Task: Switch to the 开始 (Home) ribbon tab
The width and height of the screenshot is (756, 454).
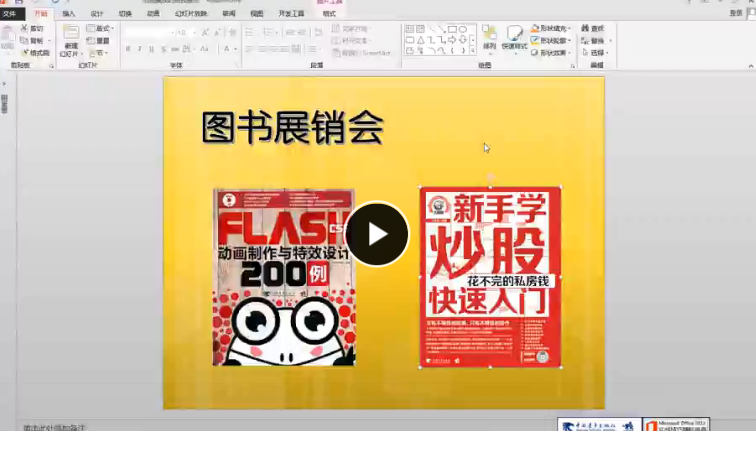Action: click(x=41, y=13)
